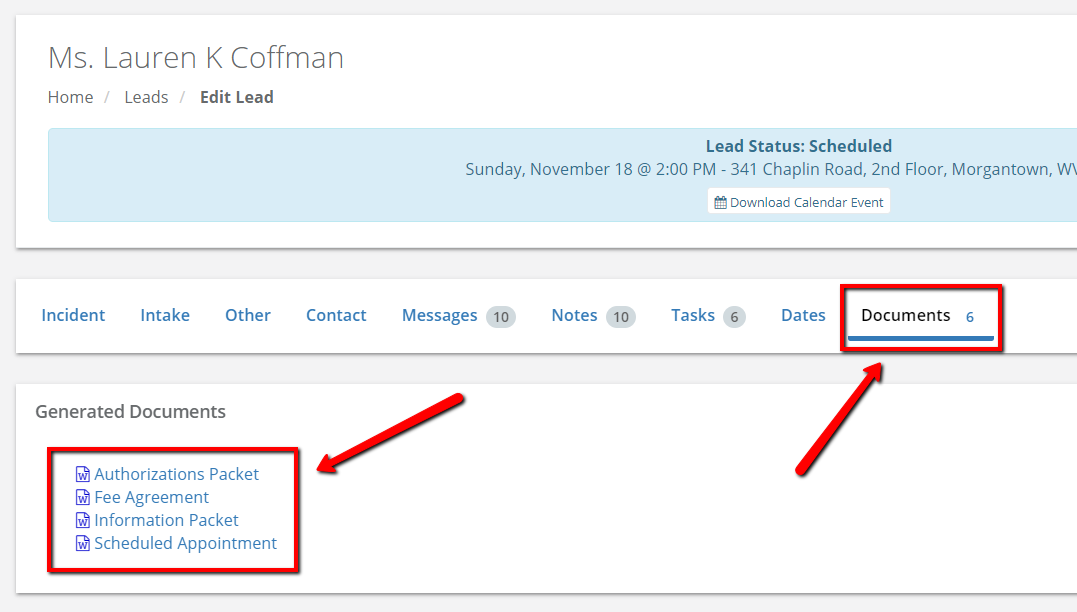Click the Edit Lead breadcrumb text
Image resolution: width=1077 pixels, height=612 pixels.
pyautogui.click(x=236, y=98)
